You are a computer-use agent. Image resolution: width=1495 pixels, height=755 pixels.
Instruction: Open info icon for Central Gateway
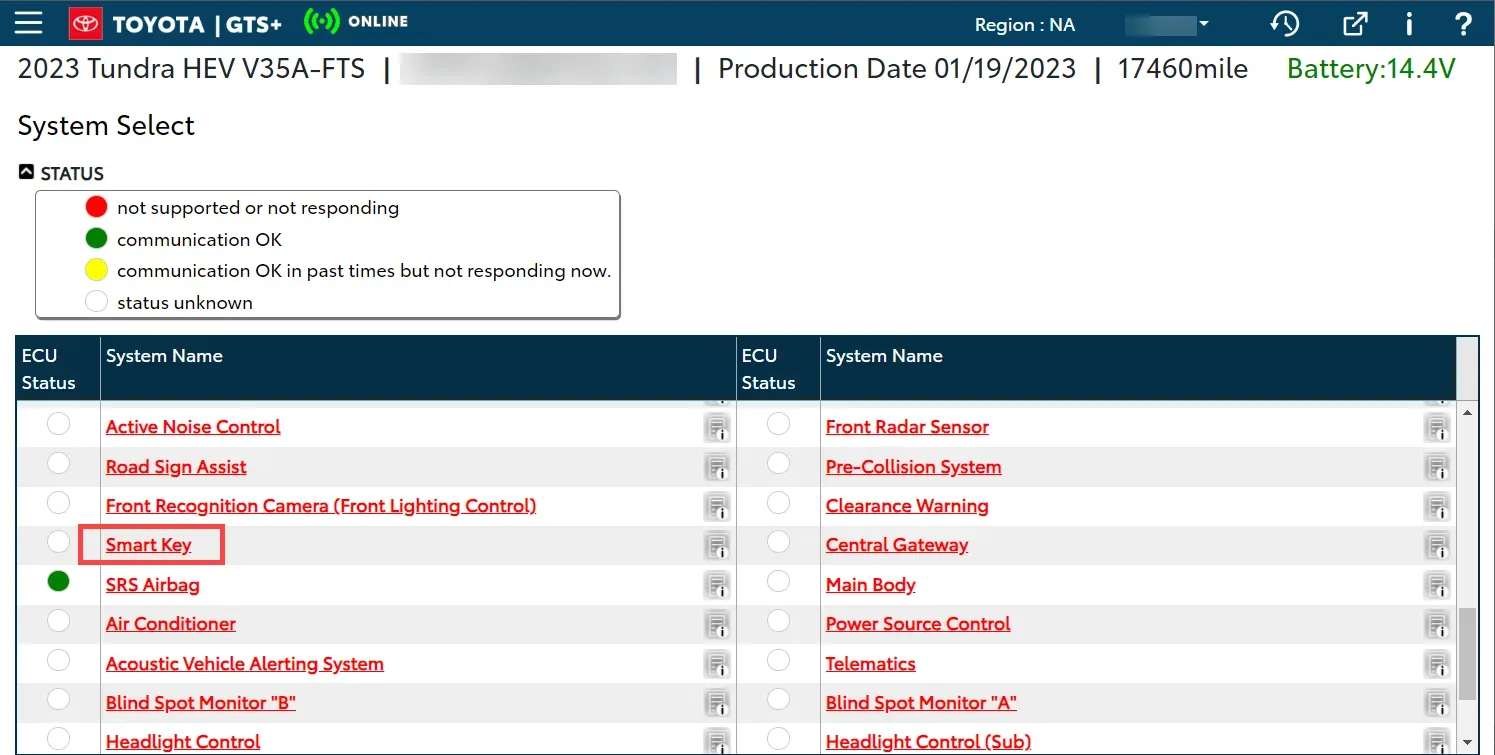click(1437, 546)
